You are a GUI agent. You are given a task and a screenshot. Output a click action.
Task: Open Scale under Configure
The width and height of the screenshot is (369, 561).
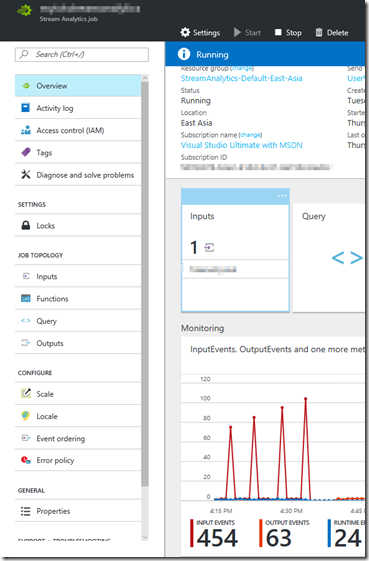tap(78, 394)
